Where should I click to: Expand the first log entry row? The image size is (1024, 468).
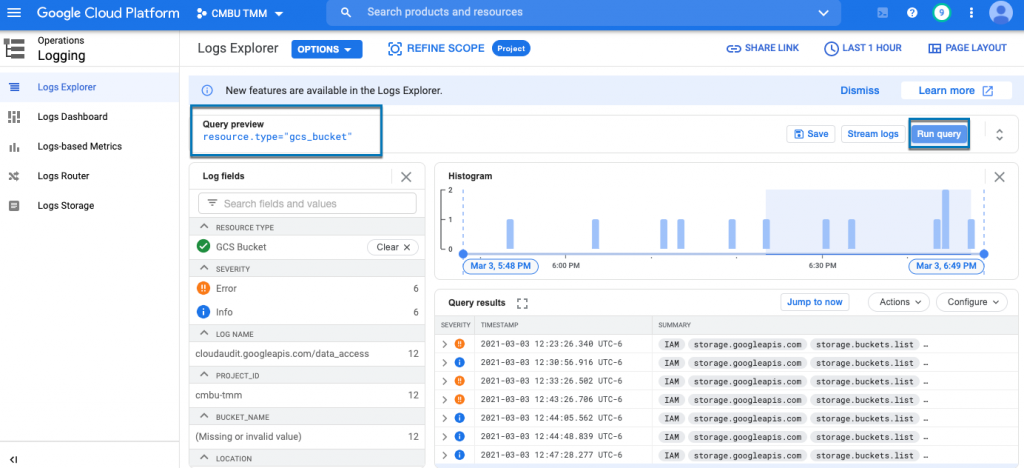coord(445,344)
